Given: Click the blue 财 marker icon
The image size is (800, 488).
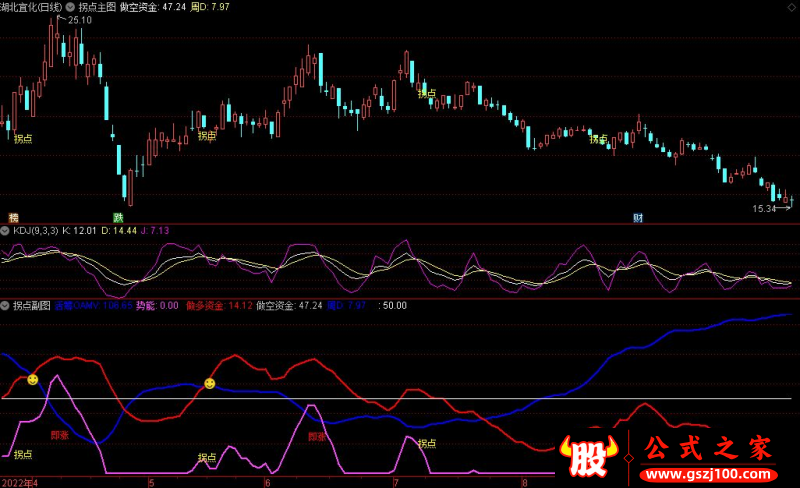Looking at the screenshot, I should point(637,217).
